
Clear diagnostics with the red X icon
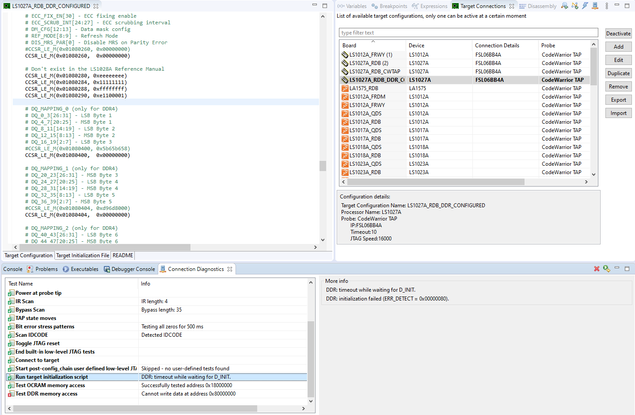pos(597,269)
